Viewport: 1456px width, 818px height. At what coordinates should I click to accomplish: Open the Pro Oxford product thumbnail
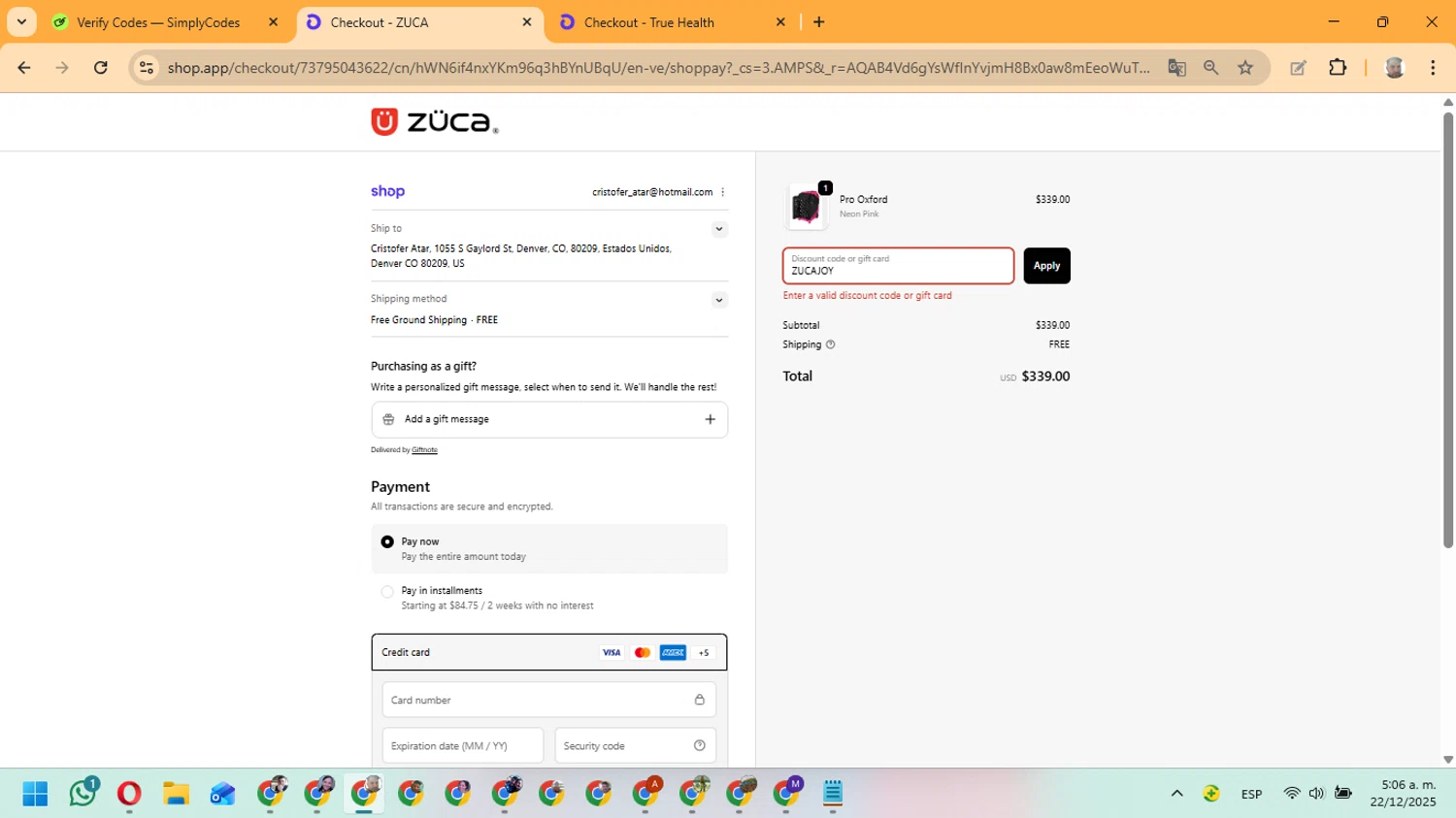(807, 207)
